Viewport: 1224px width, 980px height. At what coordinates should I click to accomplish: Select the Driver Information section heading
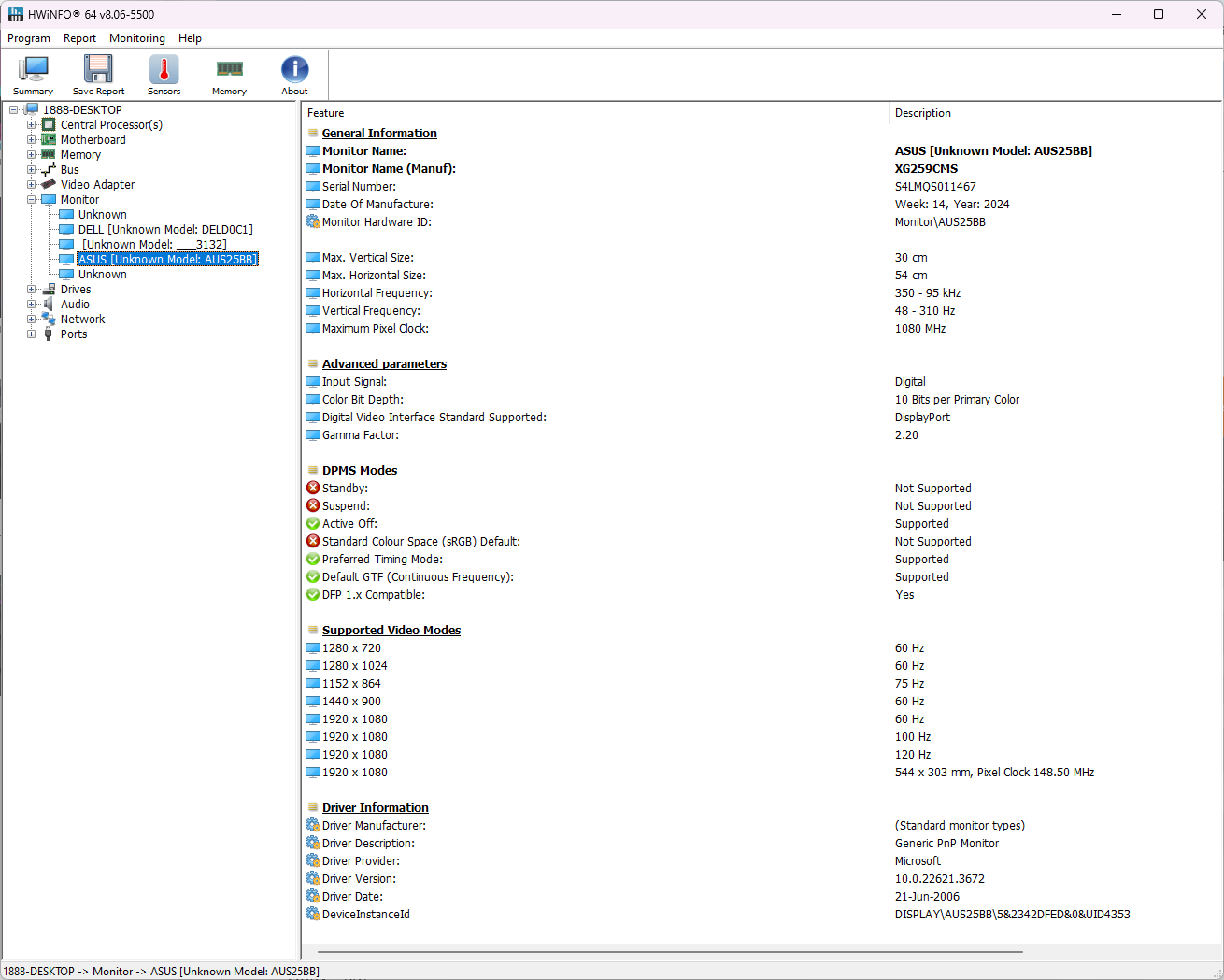pyautogui.click(x=376, y=808)
